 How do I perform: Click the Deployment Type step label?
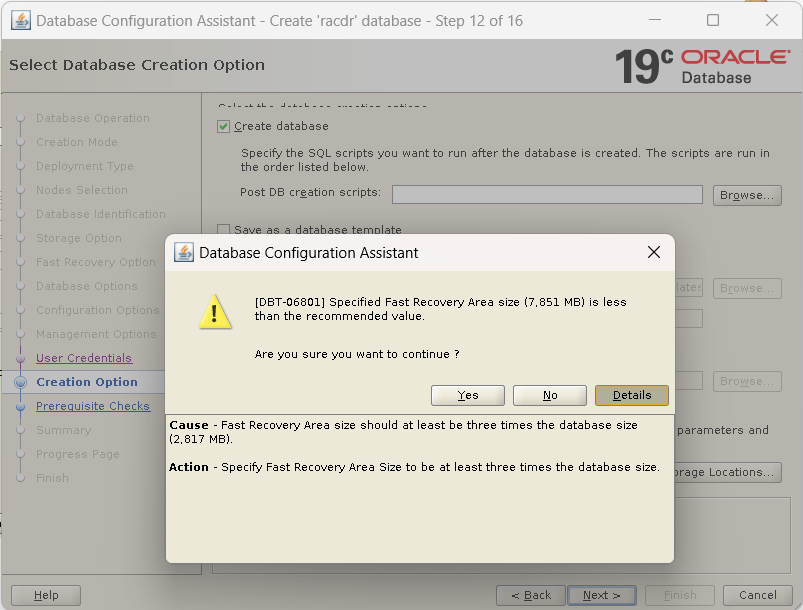84,166
